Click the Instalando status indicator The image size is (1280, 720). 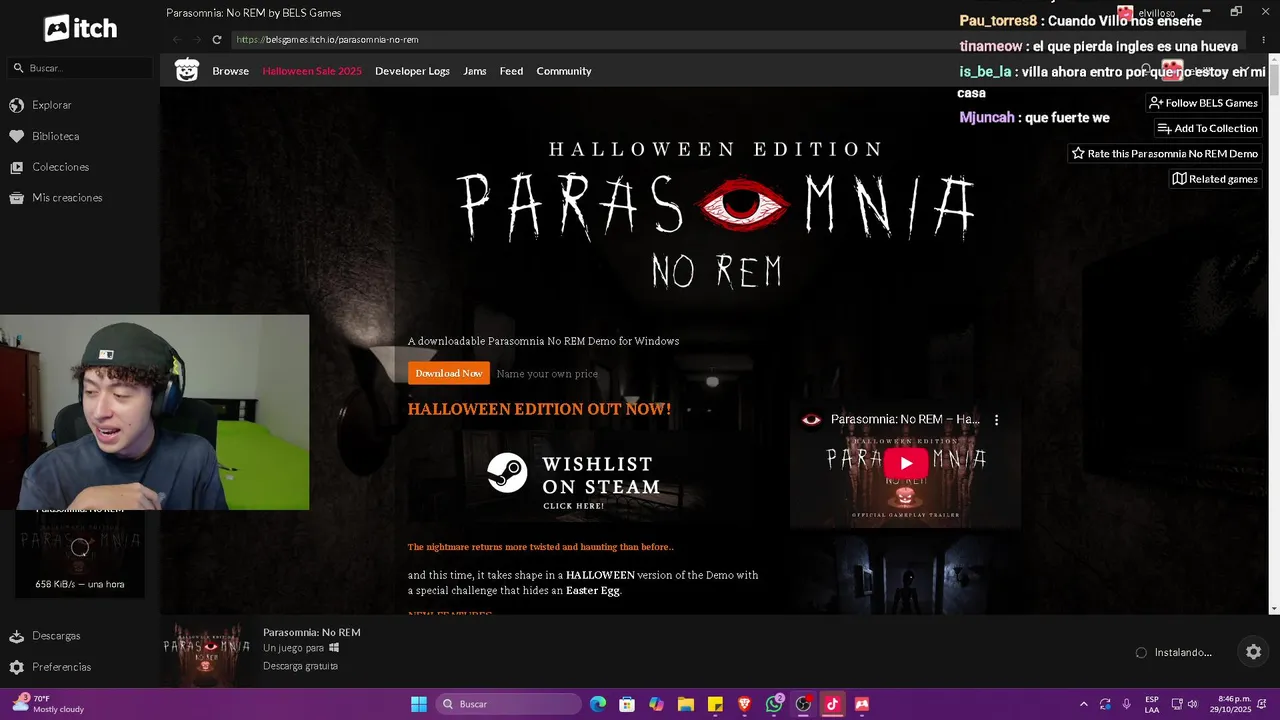(1174, 652)
